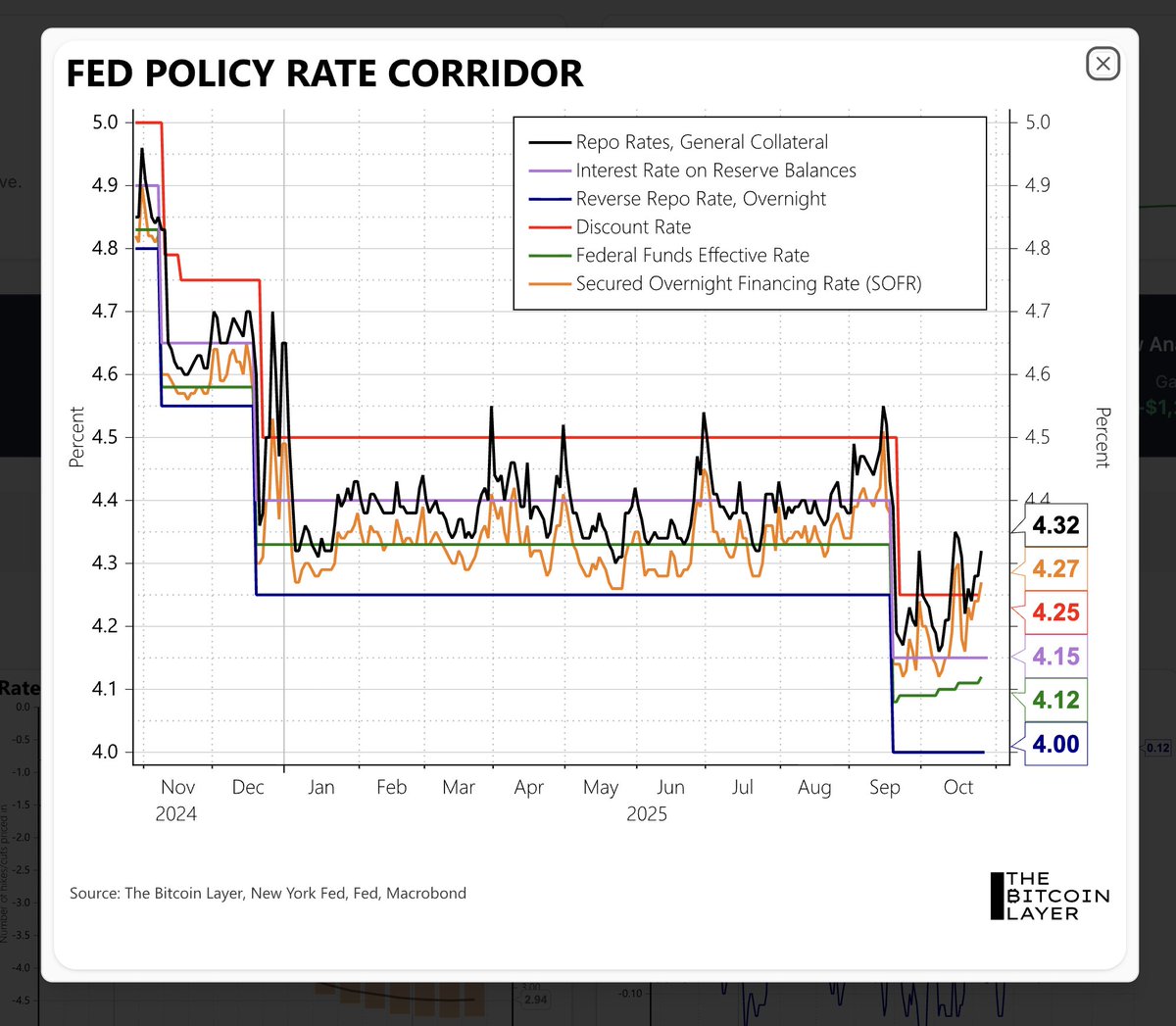The height and width of the screenshot is (1026, 1176).
Task: Click the Apr month label on x-axis
Action: [529, 787]
